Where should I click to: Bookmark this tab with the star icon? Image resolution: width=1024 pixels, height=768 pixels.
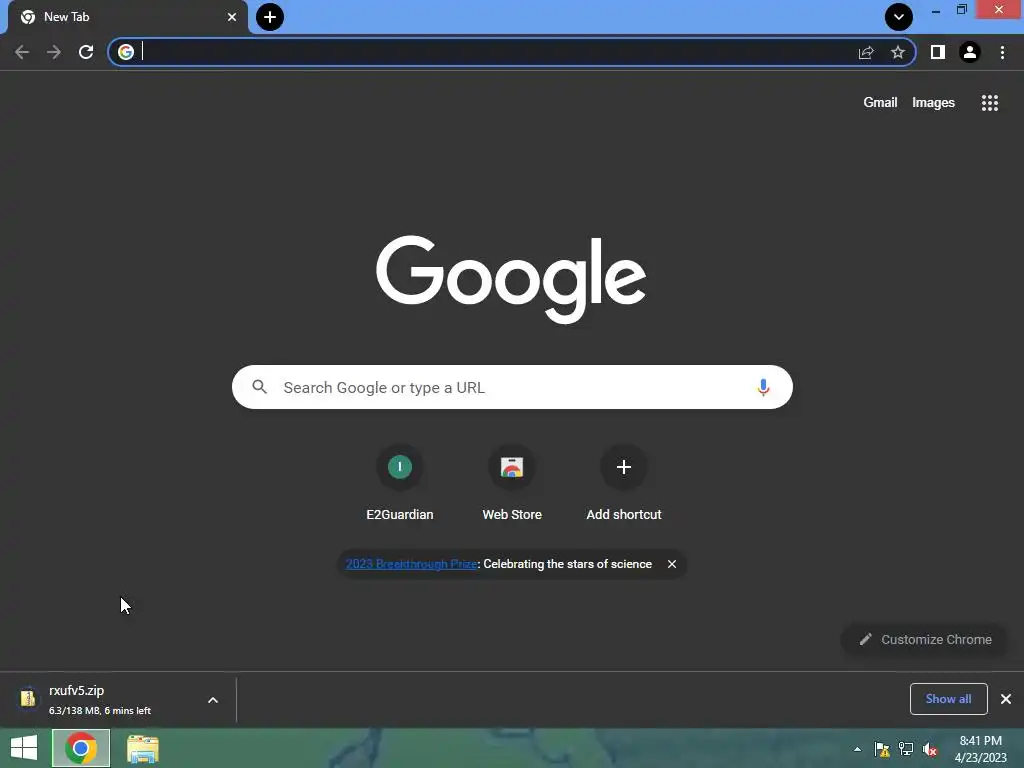(x=898, y=52)
